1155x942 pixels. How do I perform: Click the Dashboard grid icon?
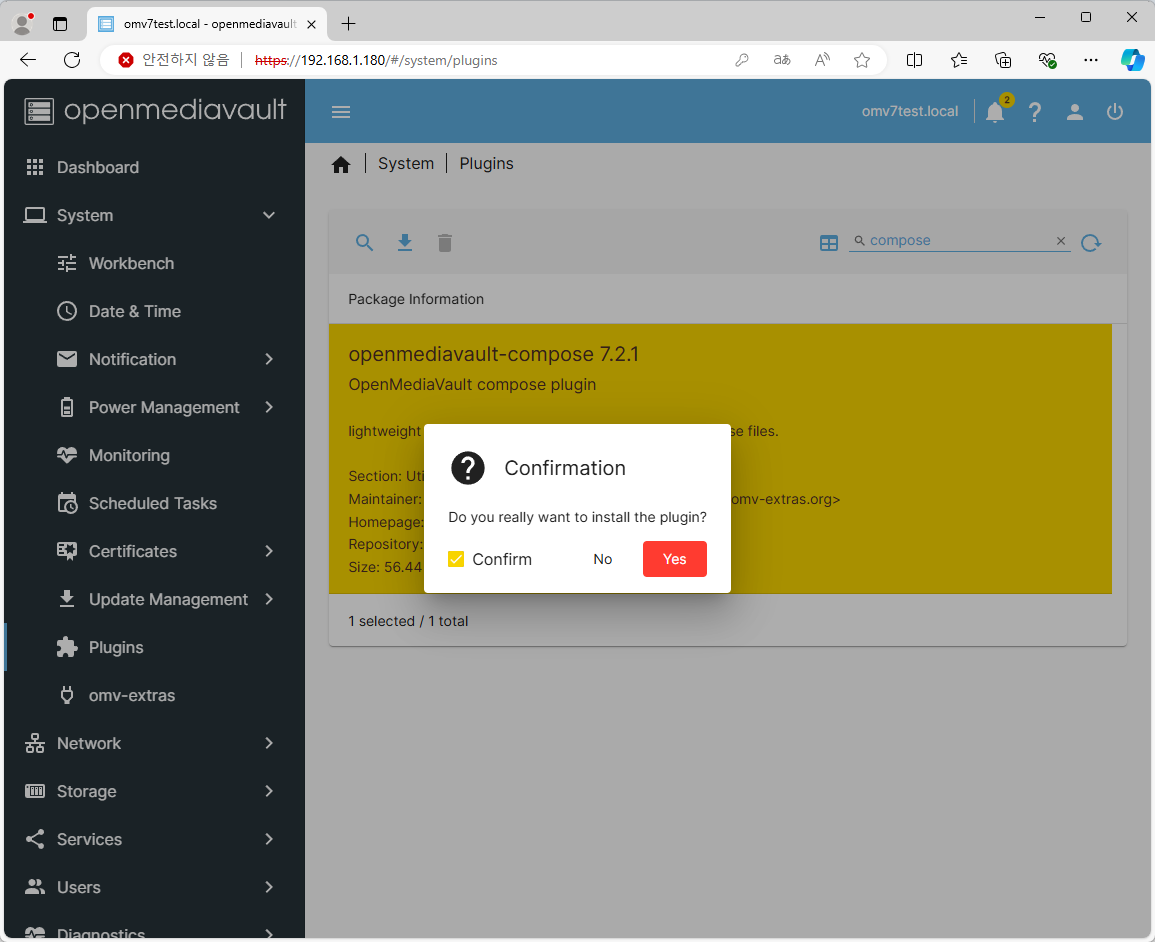pyautogui.click(x=35, y=167)
